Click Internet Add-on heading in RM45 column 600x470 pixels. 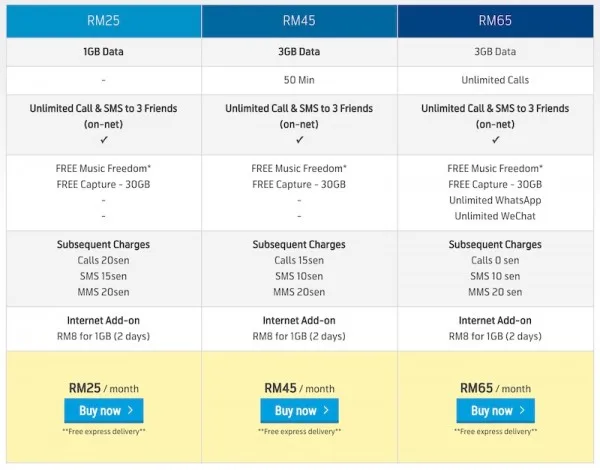(x=299, y=320)
